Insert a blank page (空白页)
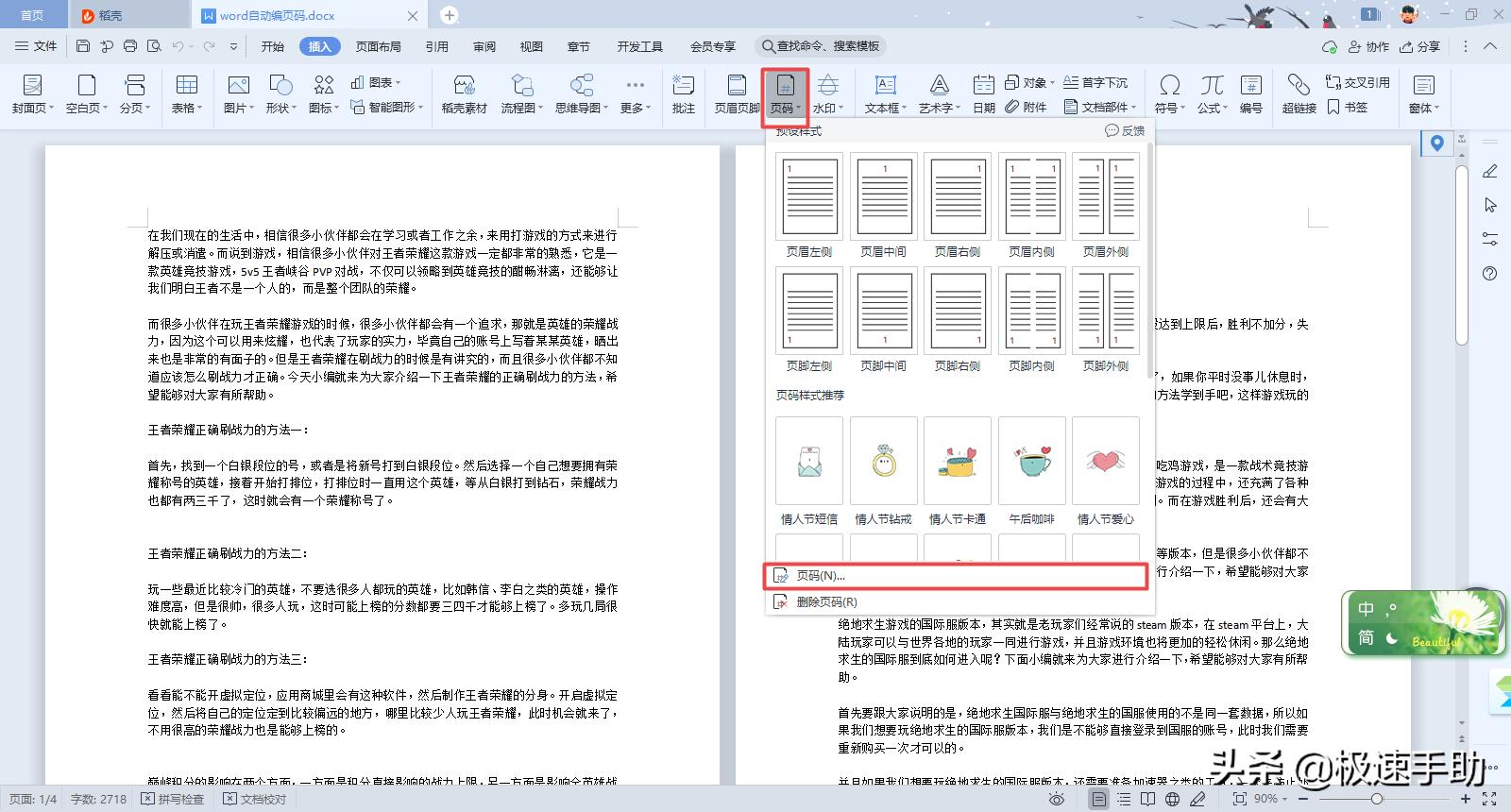Viewport: 1511px width, 812px height. (87, 94)
